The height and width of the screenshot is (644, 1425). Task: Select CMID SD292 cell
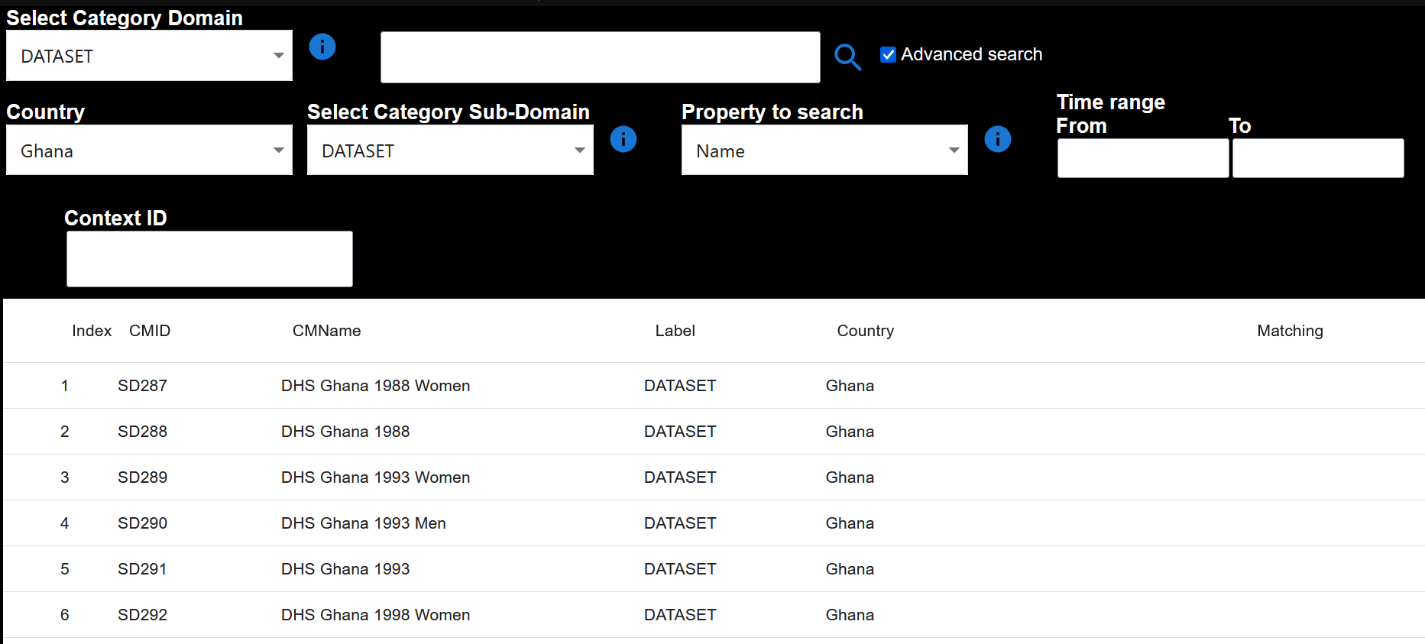[142, 615]
